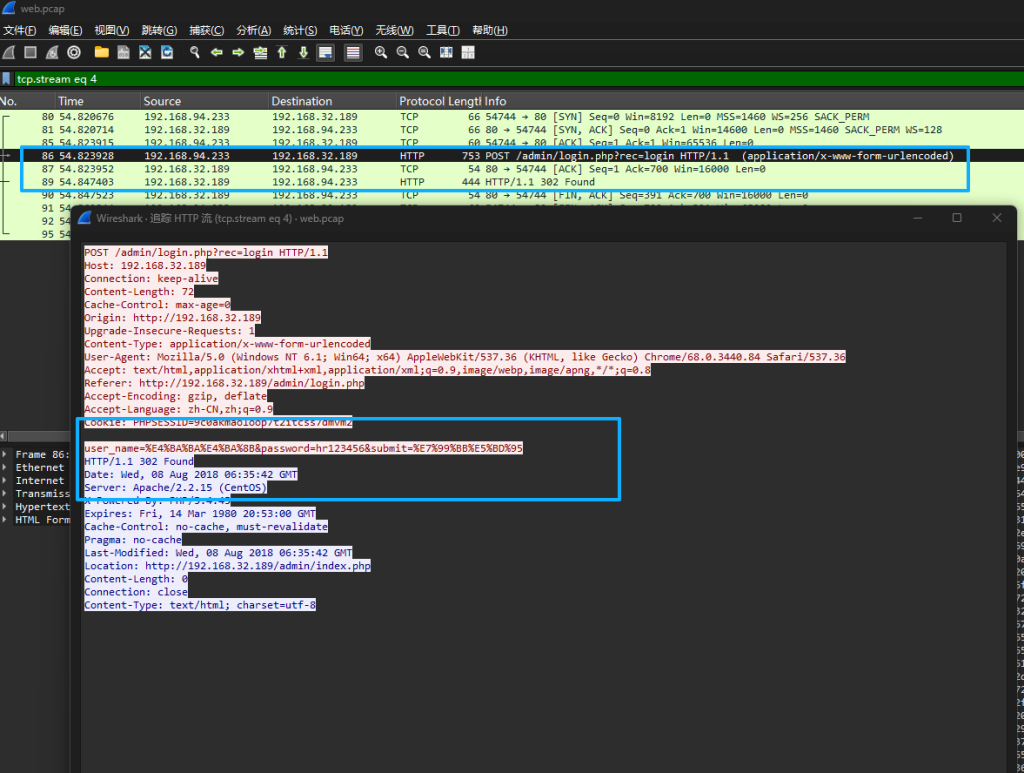
Task: Click the find packet magnifier icon
Action: (x=195, y=52)
